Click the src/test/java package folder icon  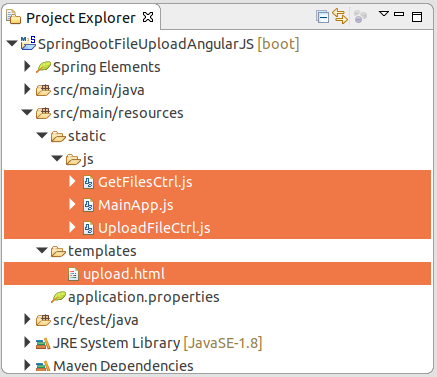(43, 320)
